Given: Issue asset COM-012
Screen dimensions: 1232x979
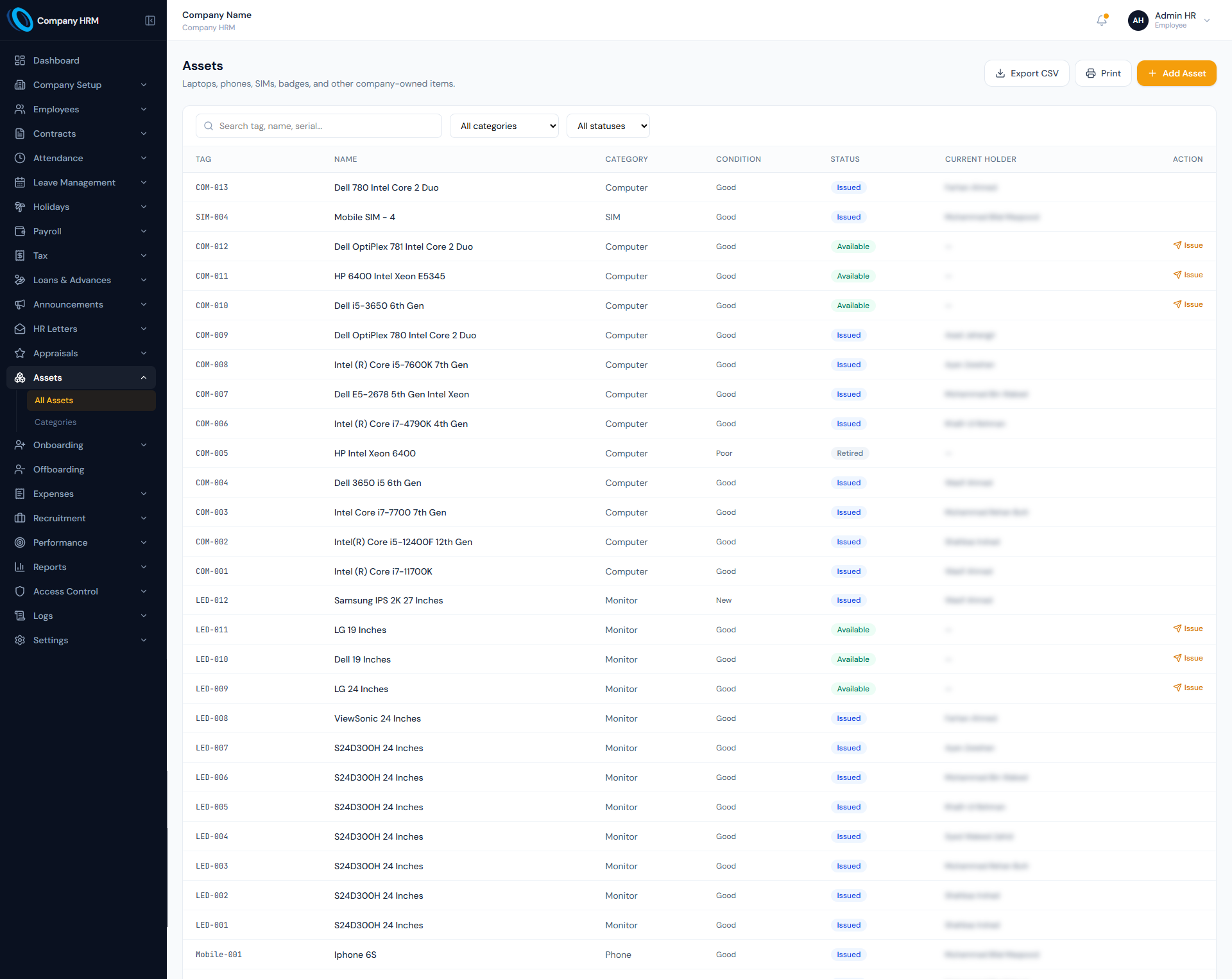Looking at the screenshot, I should coord(1188,245).
